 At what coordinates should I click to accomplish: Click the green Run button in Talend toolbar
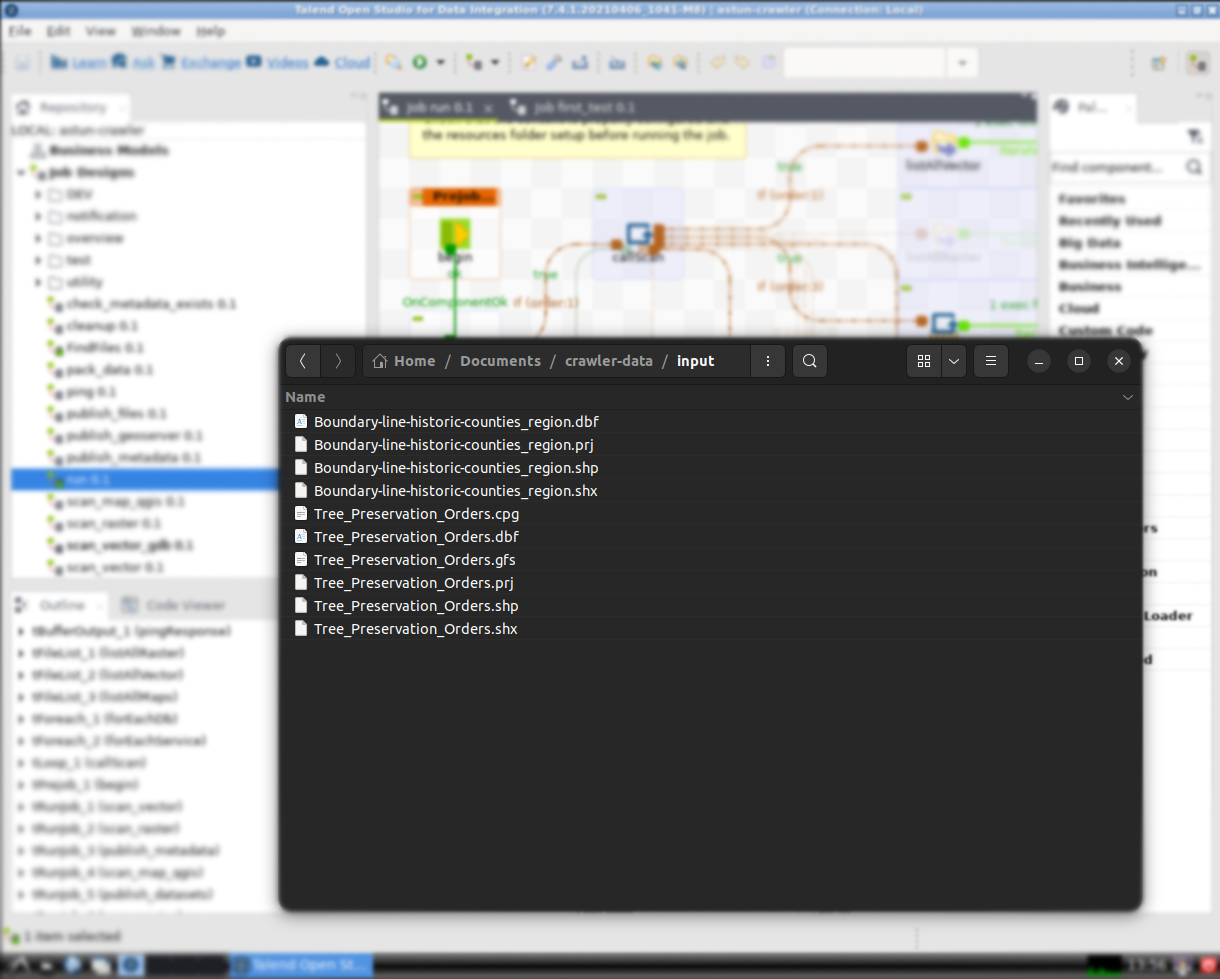tap(420, 62)
